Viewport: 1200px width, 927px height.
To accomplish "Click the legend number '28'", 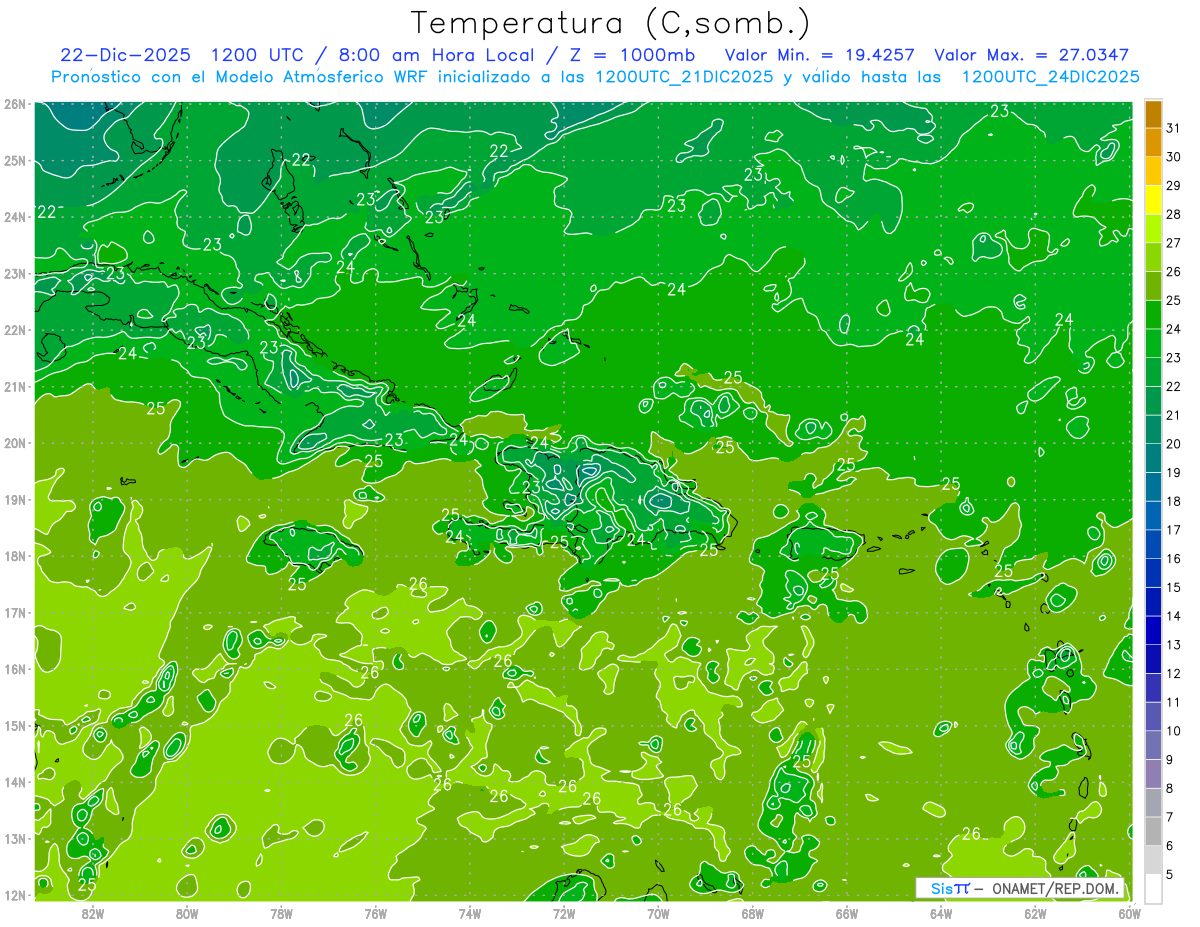I will point(1174,214).
